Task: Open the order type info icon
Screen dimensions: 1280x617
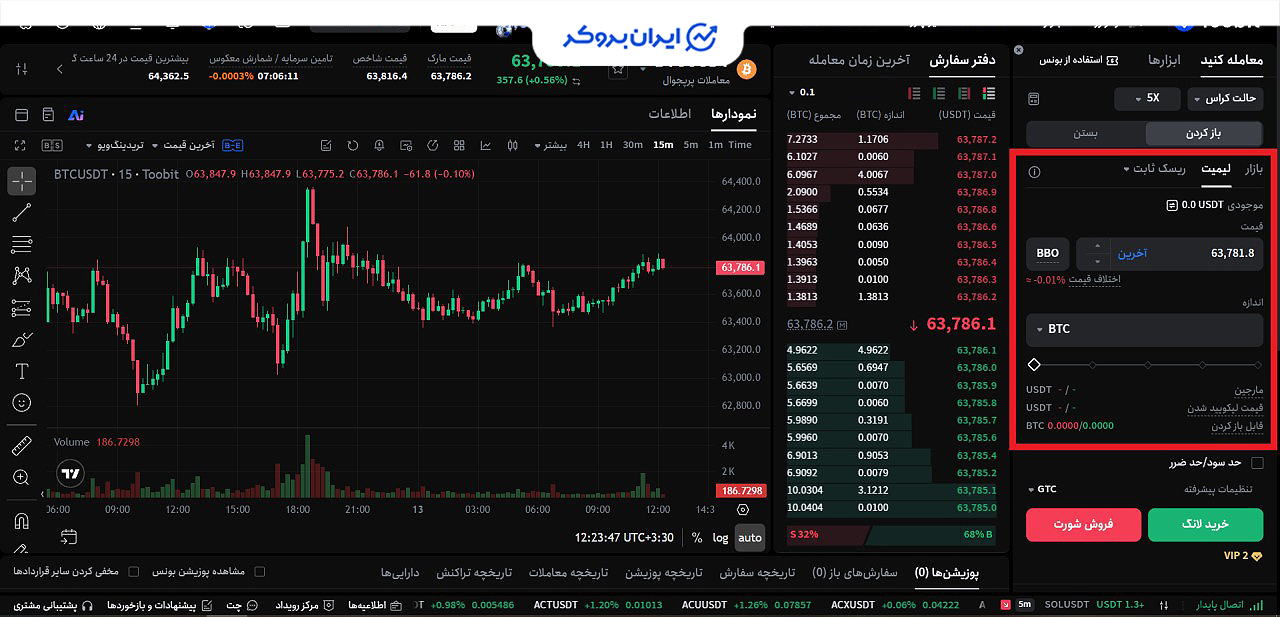Action: click(1035, 171)
